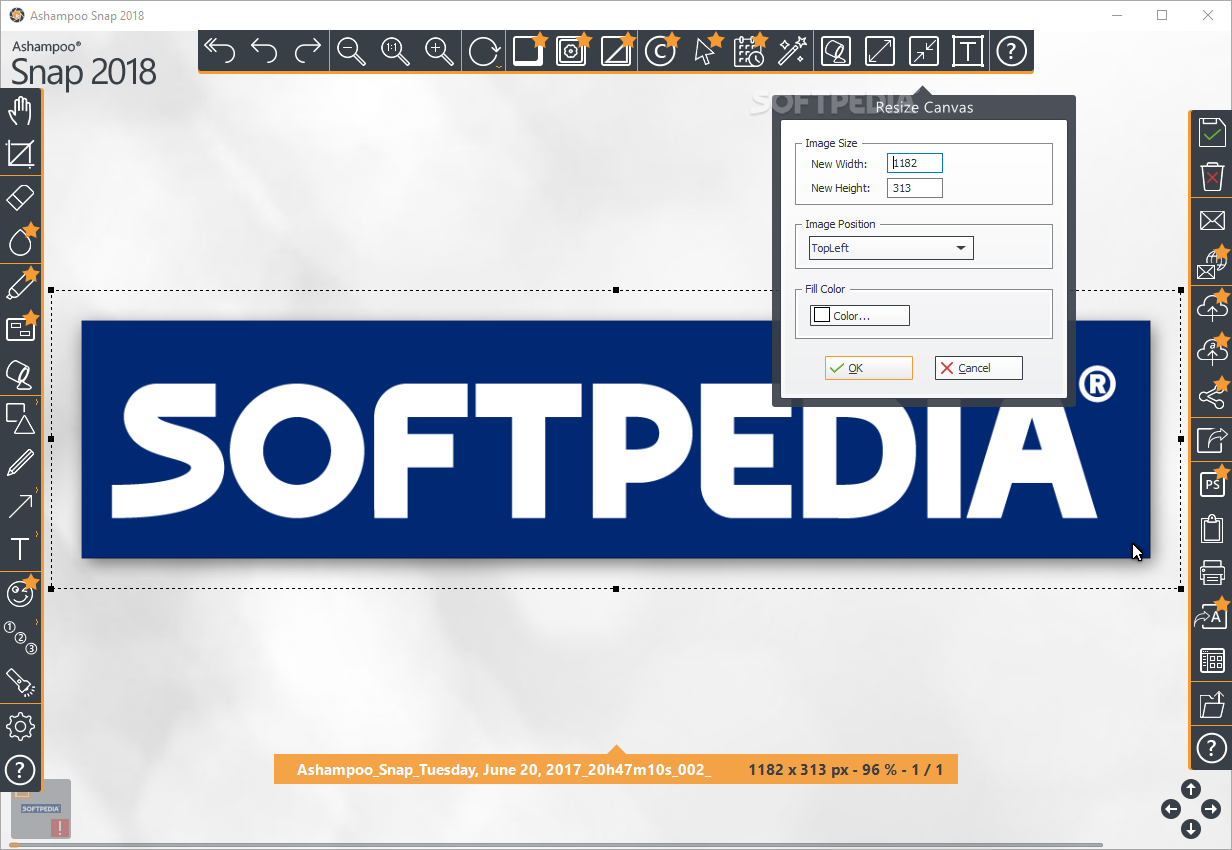Image resolution: width=1232 pixels, height=850 pixels.
Task: Select the blur droplet tool
Action: point(22,240)
